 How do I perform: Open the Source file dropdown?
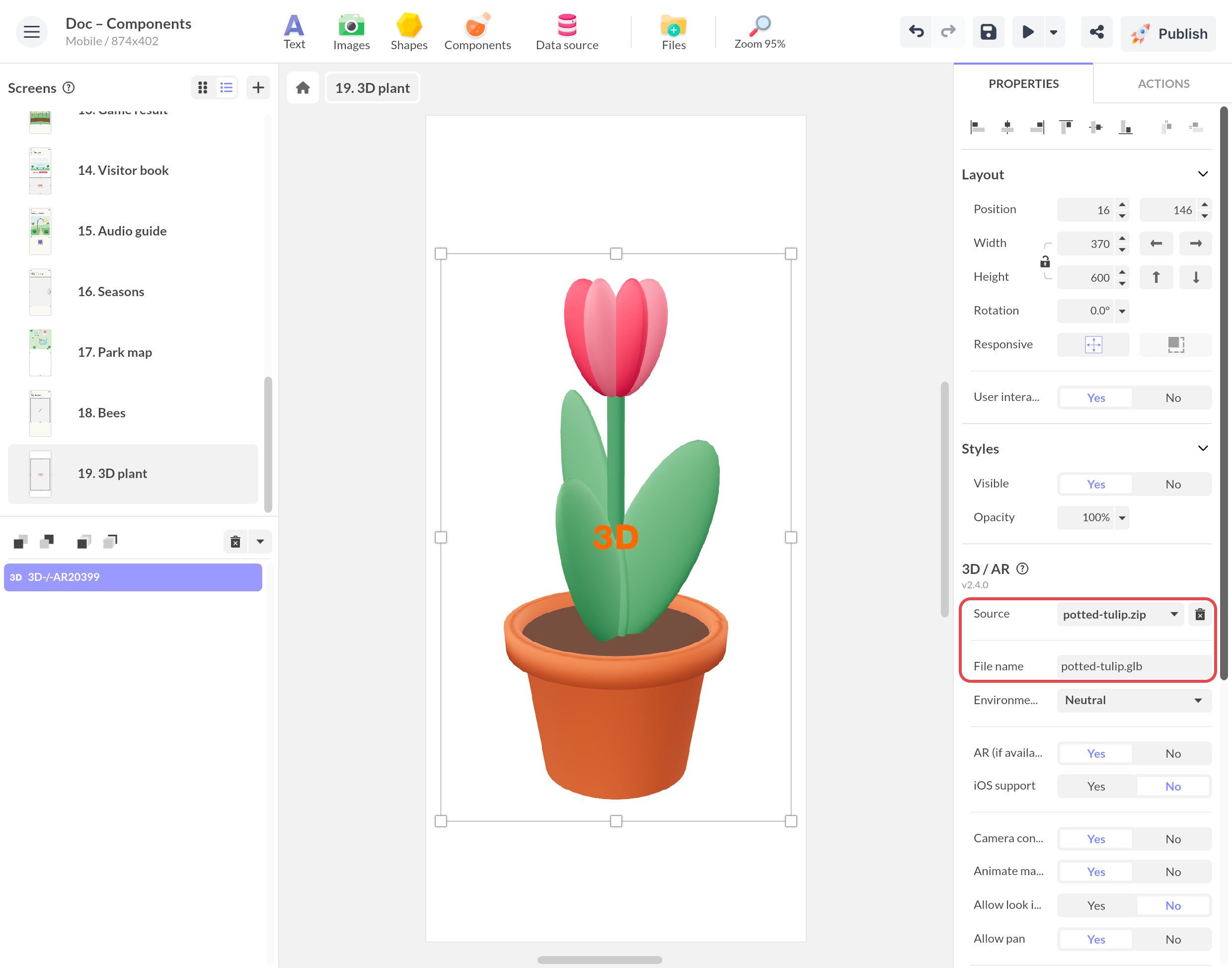pos(1120,614)
